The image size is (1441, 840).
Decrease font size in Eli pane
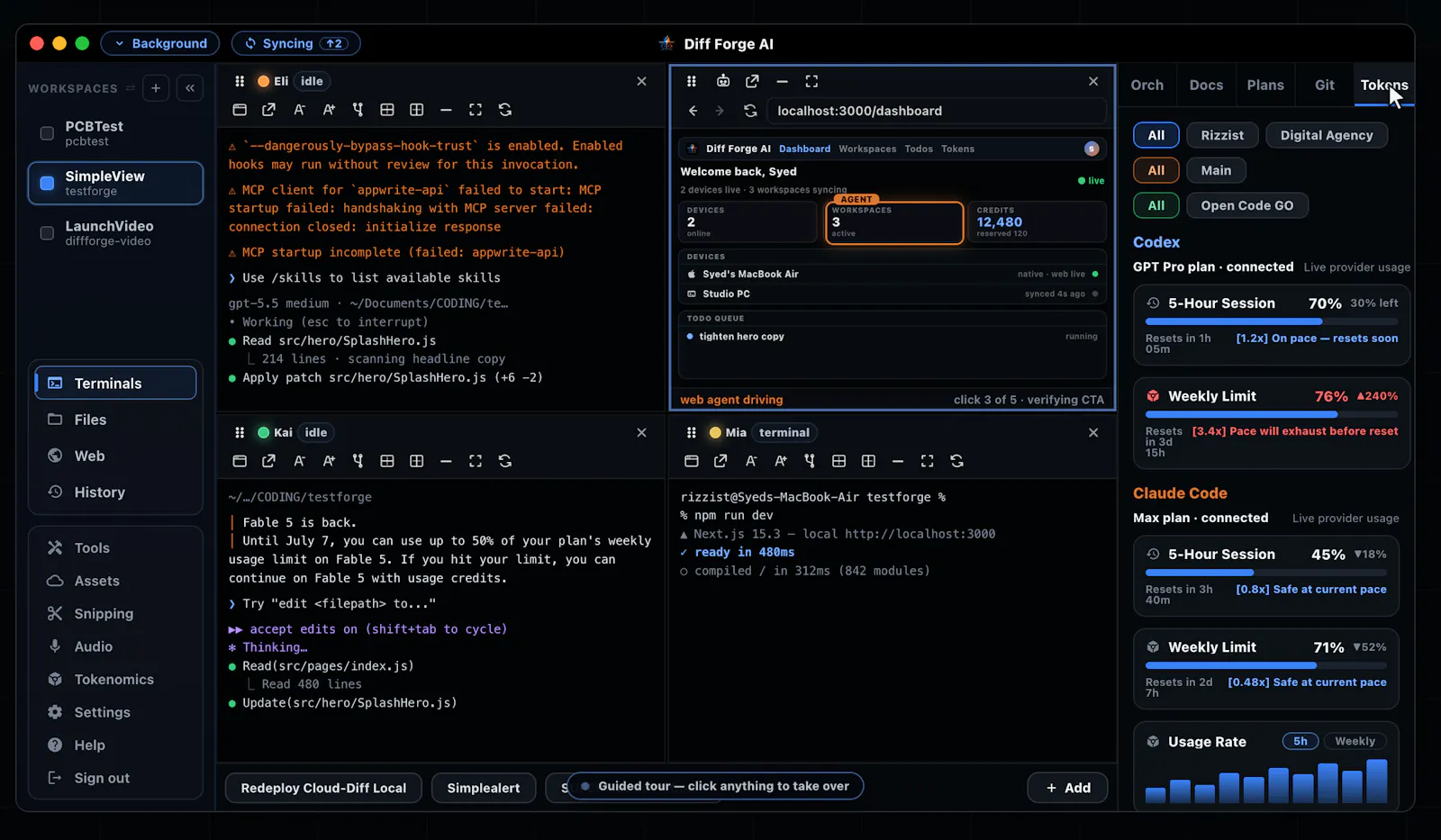click(x=299, y=110)
